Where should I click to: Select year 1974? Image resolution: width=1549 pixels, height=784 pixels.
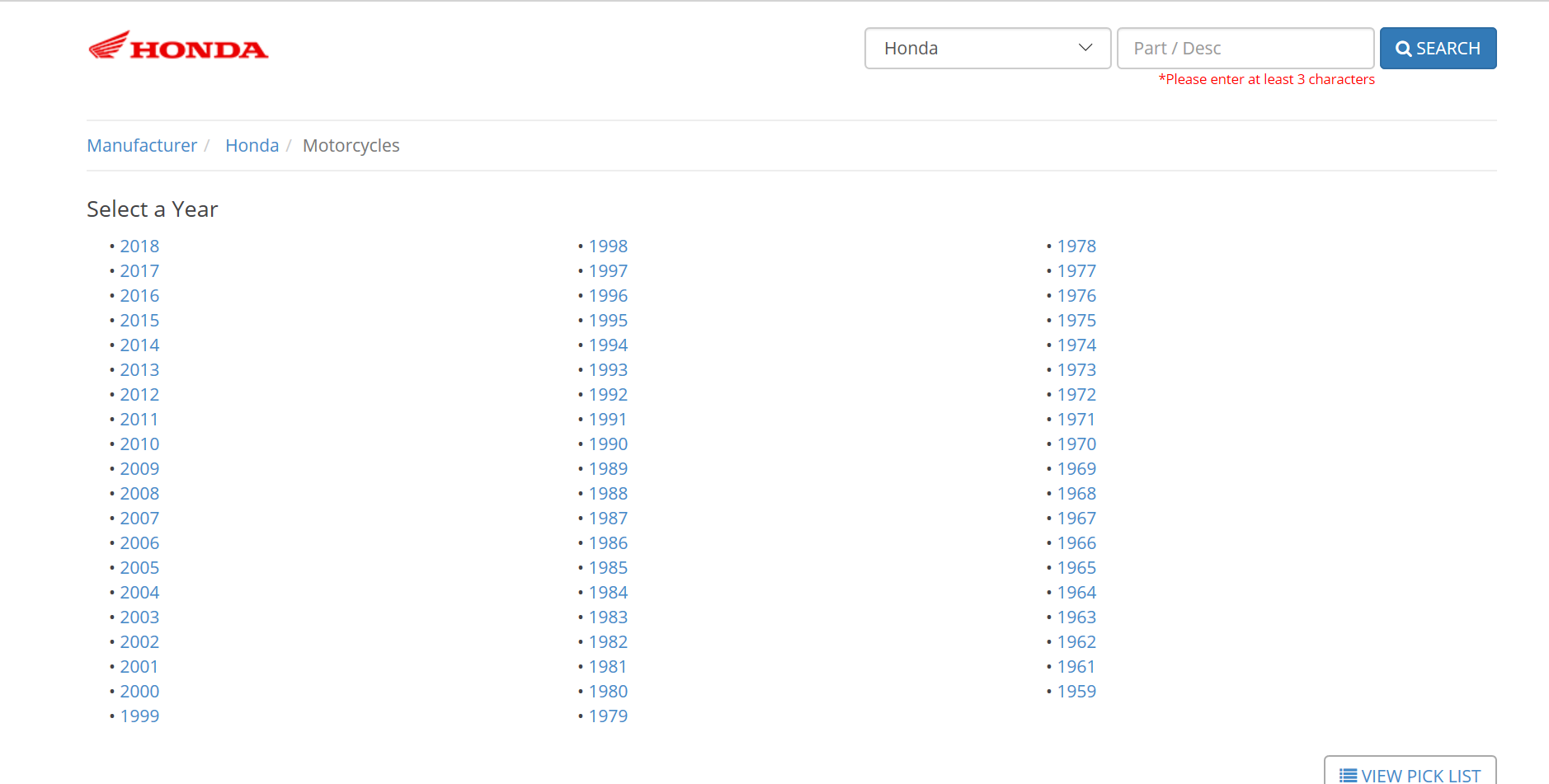1076,345
